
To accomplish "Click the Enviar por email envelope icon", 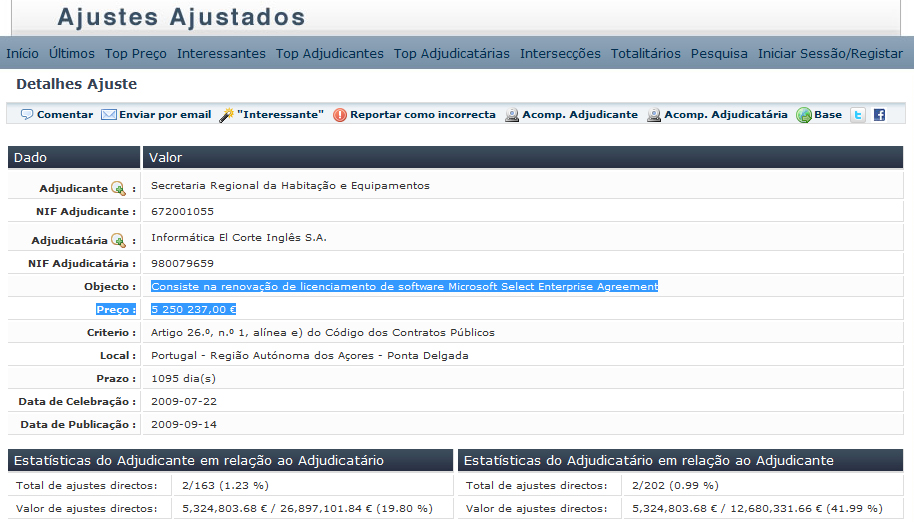I will coord(109,115).
